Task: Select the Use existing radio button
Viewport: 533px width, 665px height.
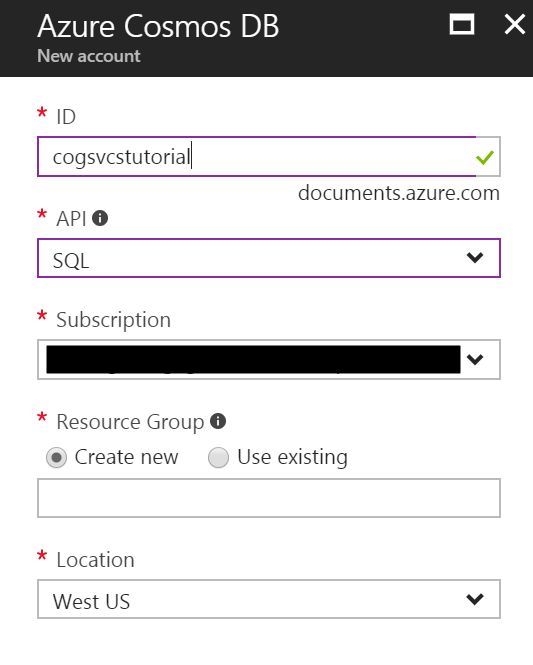Action: click(218, 458)
